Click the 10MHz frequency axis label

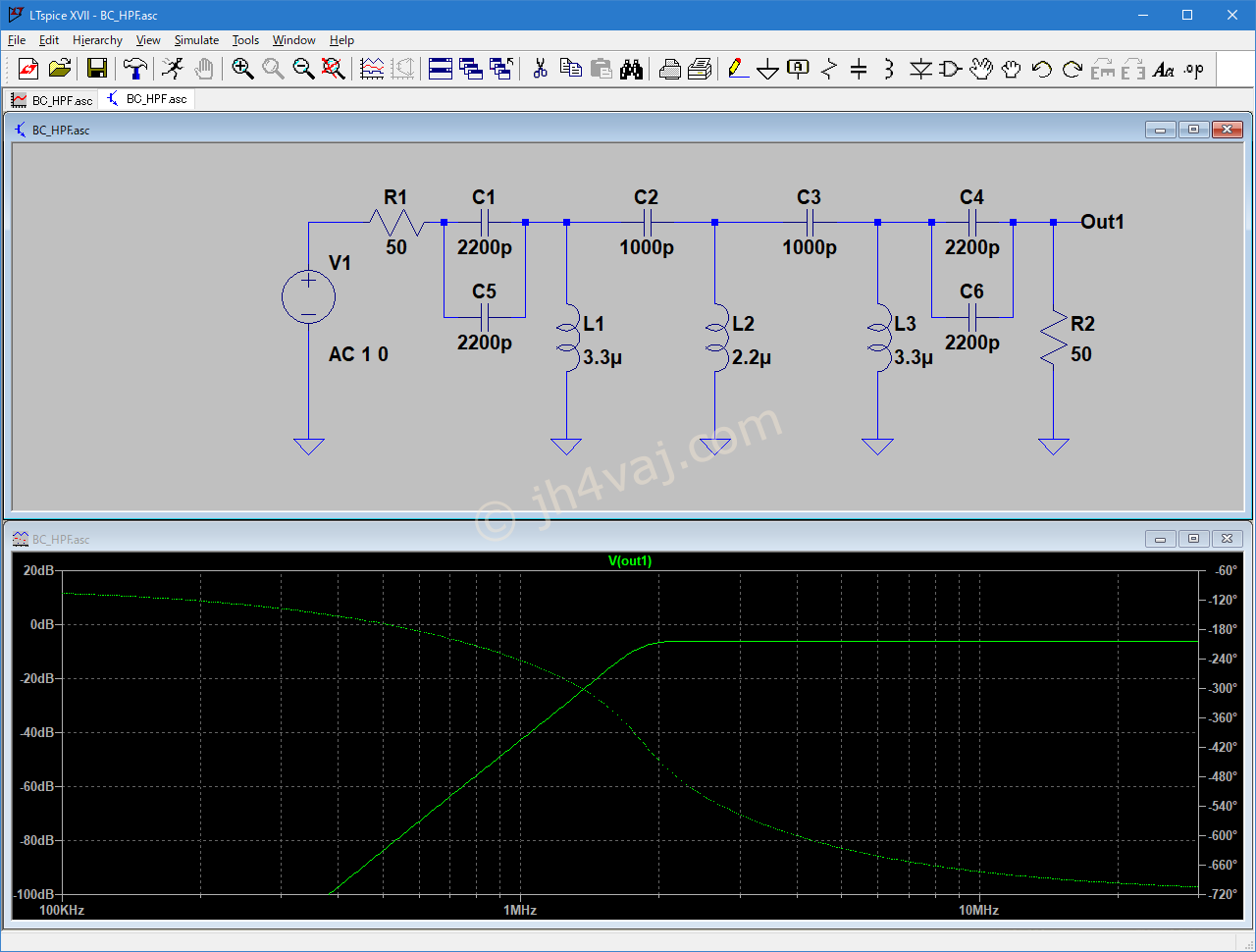[x=978, y=911]
